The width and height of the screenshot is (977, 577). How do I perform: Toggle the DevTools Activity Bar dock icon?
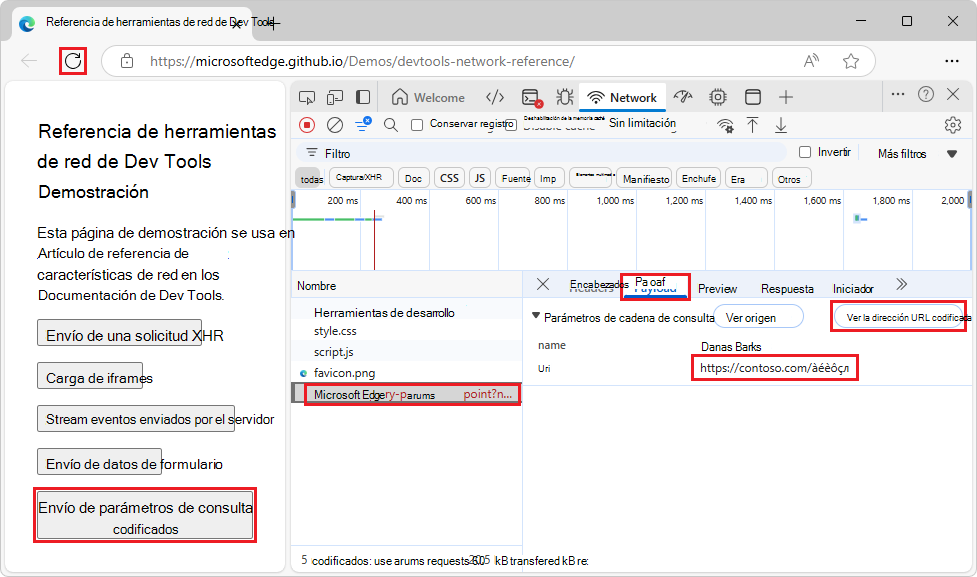click(x=363, y=97)
